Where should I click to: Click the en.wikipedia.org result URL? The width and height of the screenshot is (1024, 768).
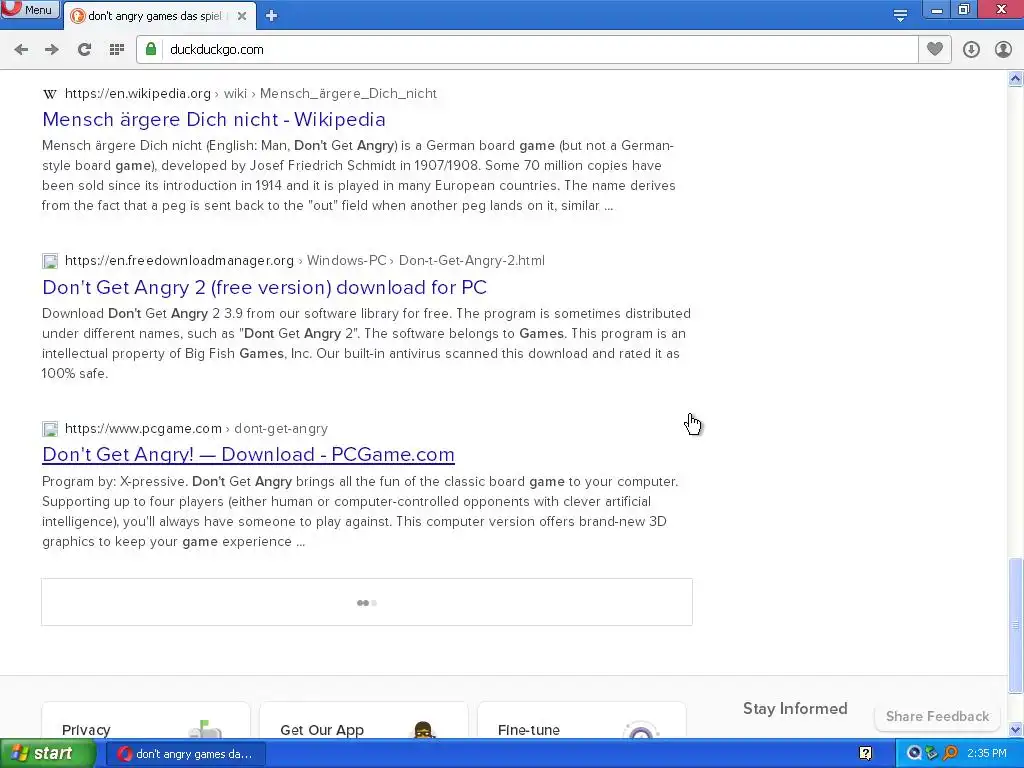(x=251, y=93)
